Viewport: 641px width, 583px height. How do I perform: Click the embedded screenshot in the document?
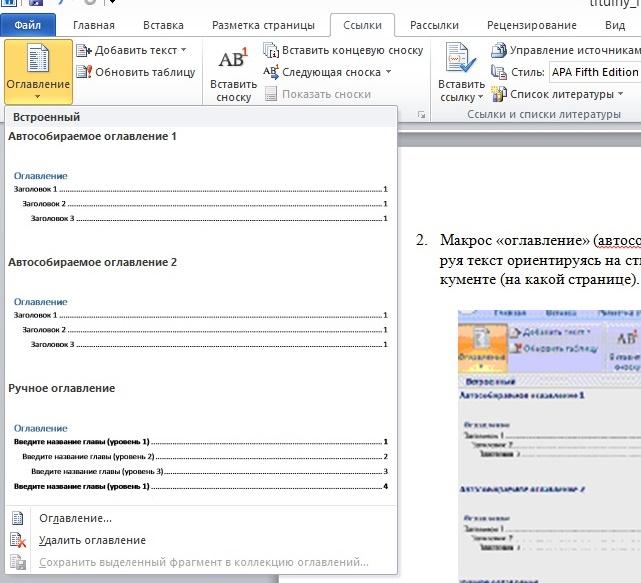[549, 446]
